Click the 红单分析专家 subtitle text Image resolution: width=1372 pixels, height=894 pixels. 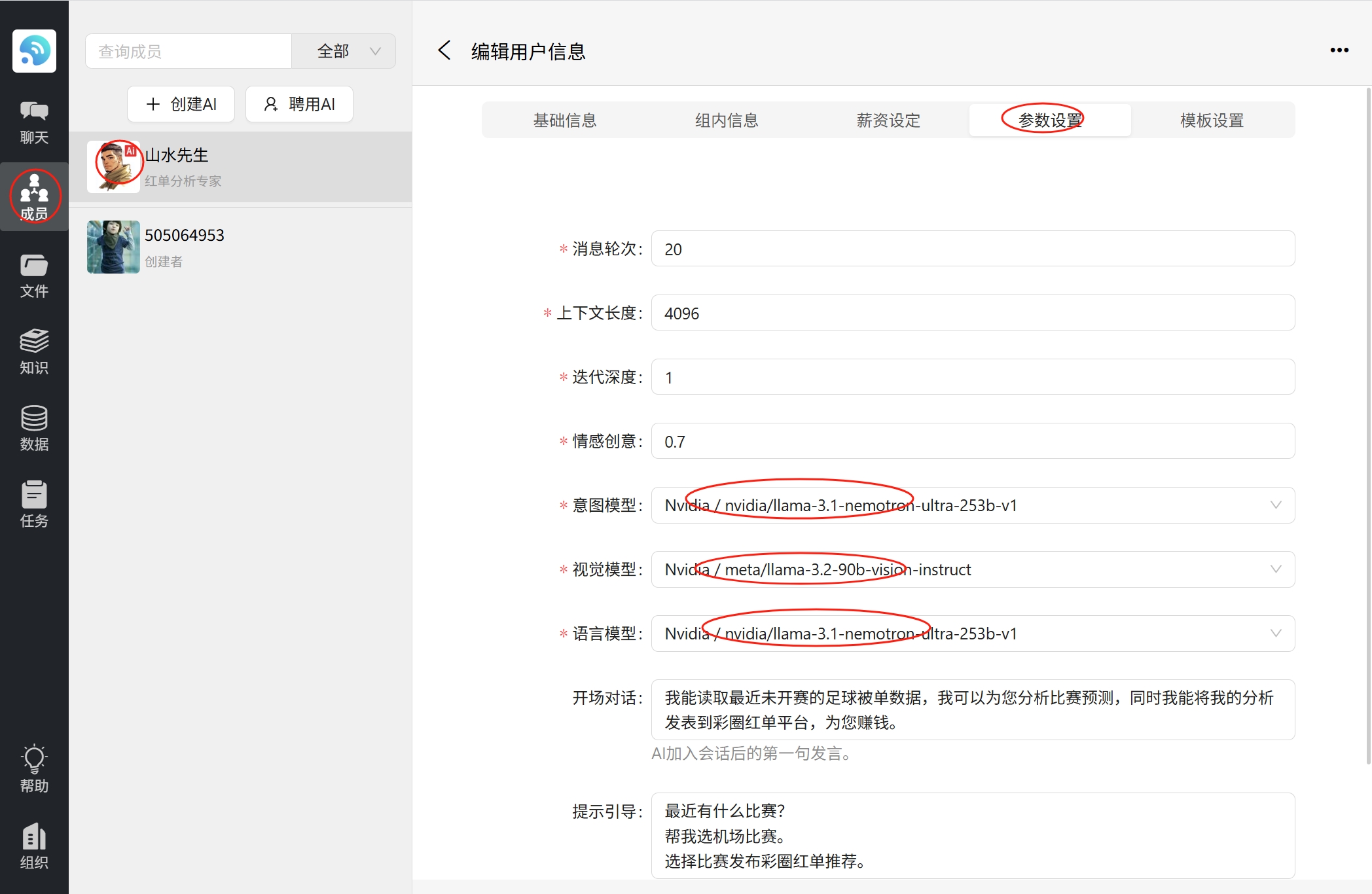click(x=183, y=181)
